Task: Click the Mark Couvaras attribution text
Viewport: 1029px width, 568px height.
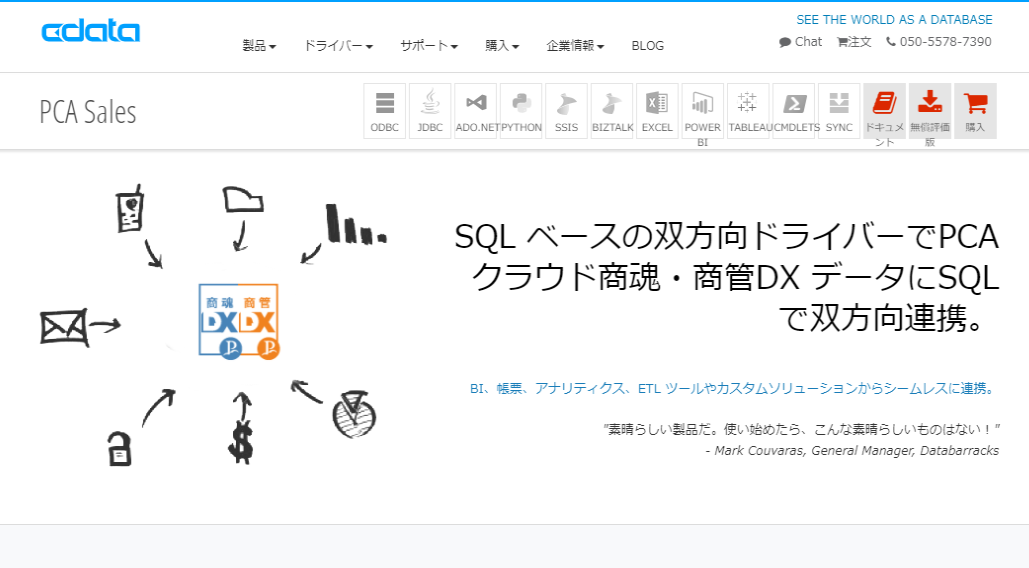Action: click(x=852, y=451)
